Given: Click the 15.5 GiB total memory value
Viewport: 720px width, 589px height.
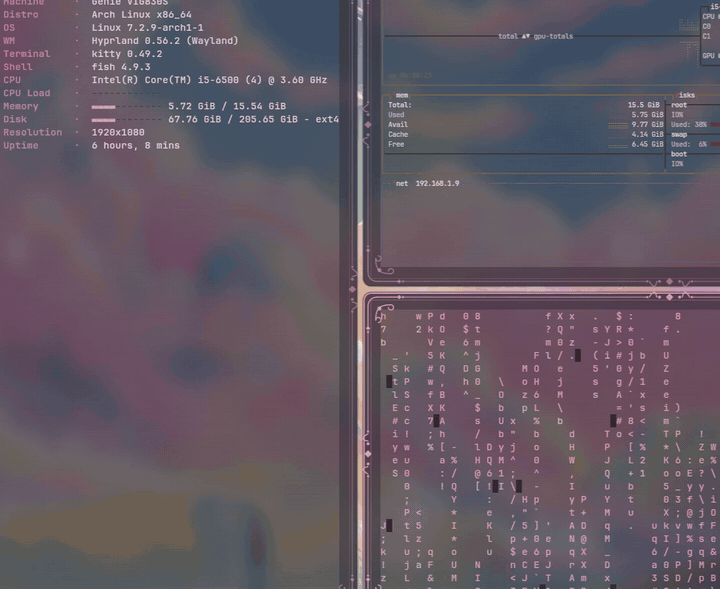Looking at the screenshot, I should tap(644, 105).
